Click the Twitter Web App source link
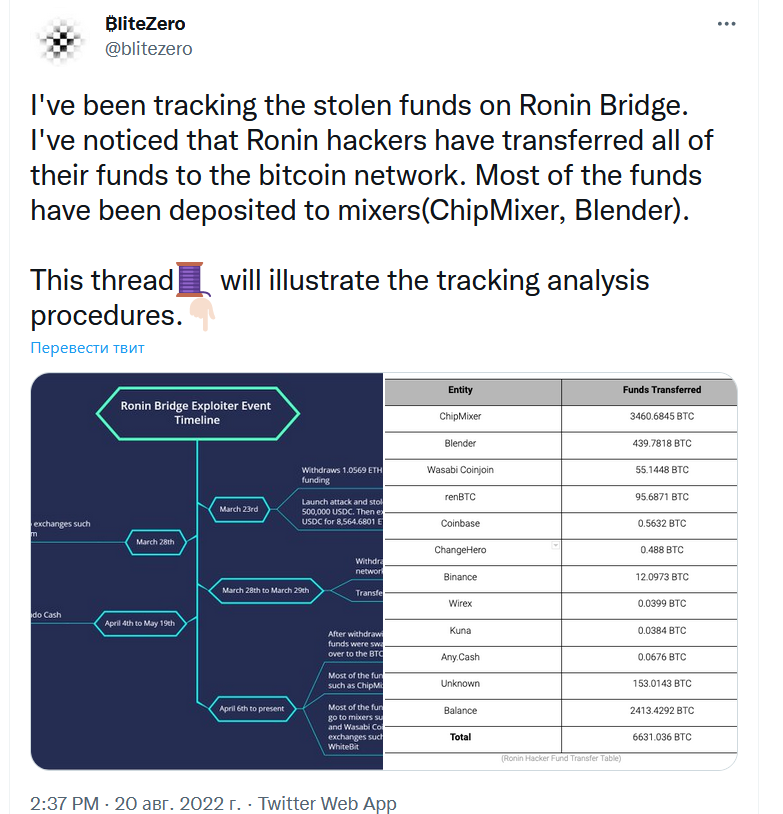This screenshot has width=783, height=814. [327, 803]
